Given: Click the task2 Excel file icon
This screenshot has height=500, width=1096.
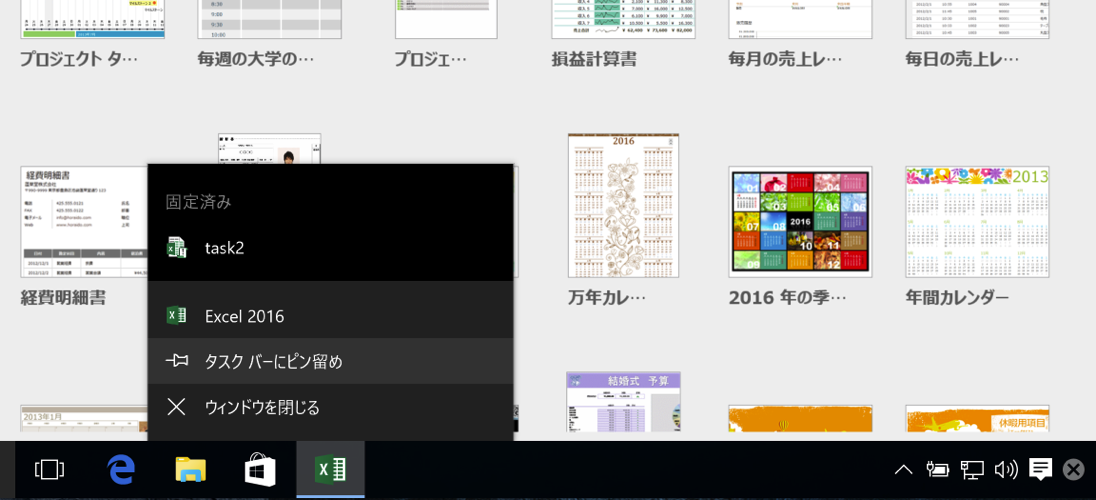Looking at the screenshot, I should pos(176,248).
